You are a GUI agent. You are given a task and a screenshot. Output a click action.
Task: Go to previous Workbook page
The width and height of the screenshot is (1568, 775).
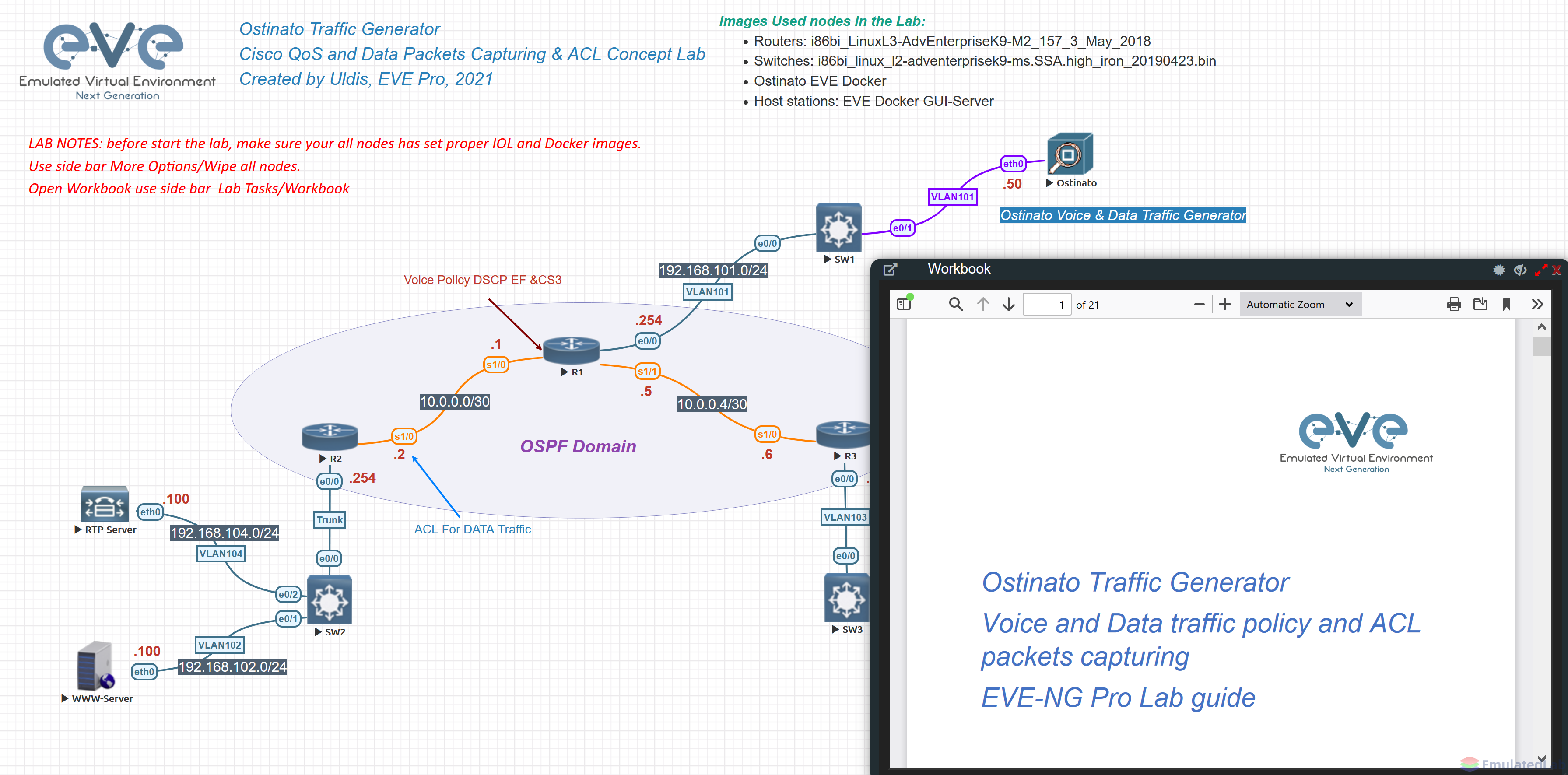982,304
